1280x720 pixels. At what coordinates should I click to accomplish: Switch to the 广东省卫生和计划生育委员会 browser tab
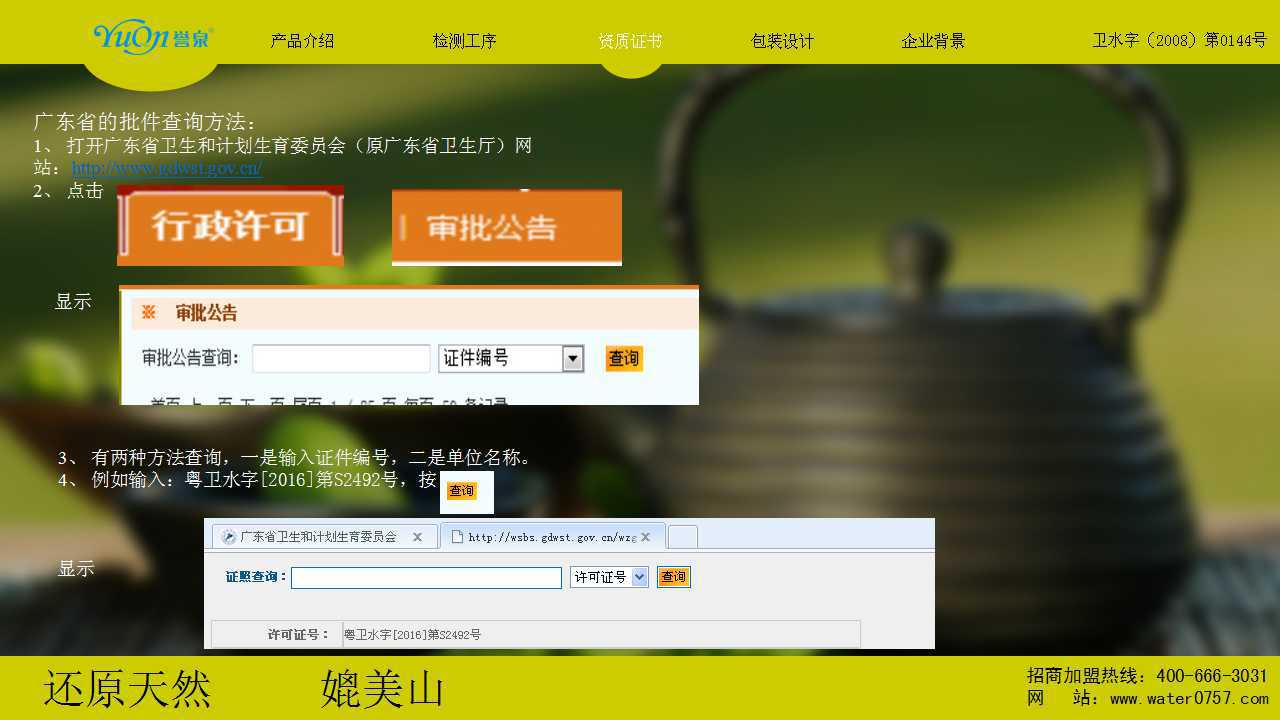tap(324, 537)
